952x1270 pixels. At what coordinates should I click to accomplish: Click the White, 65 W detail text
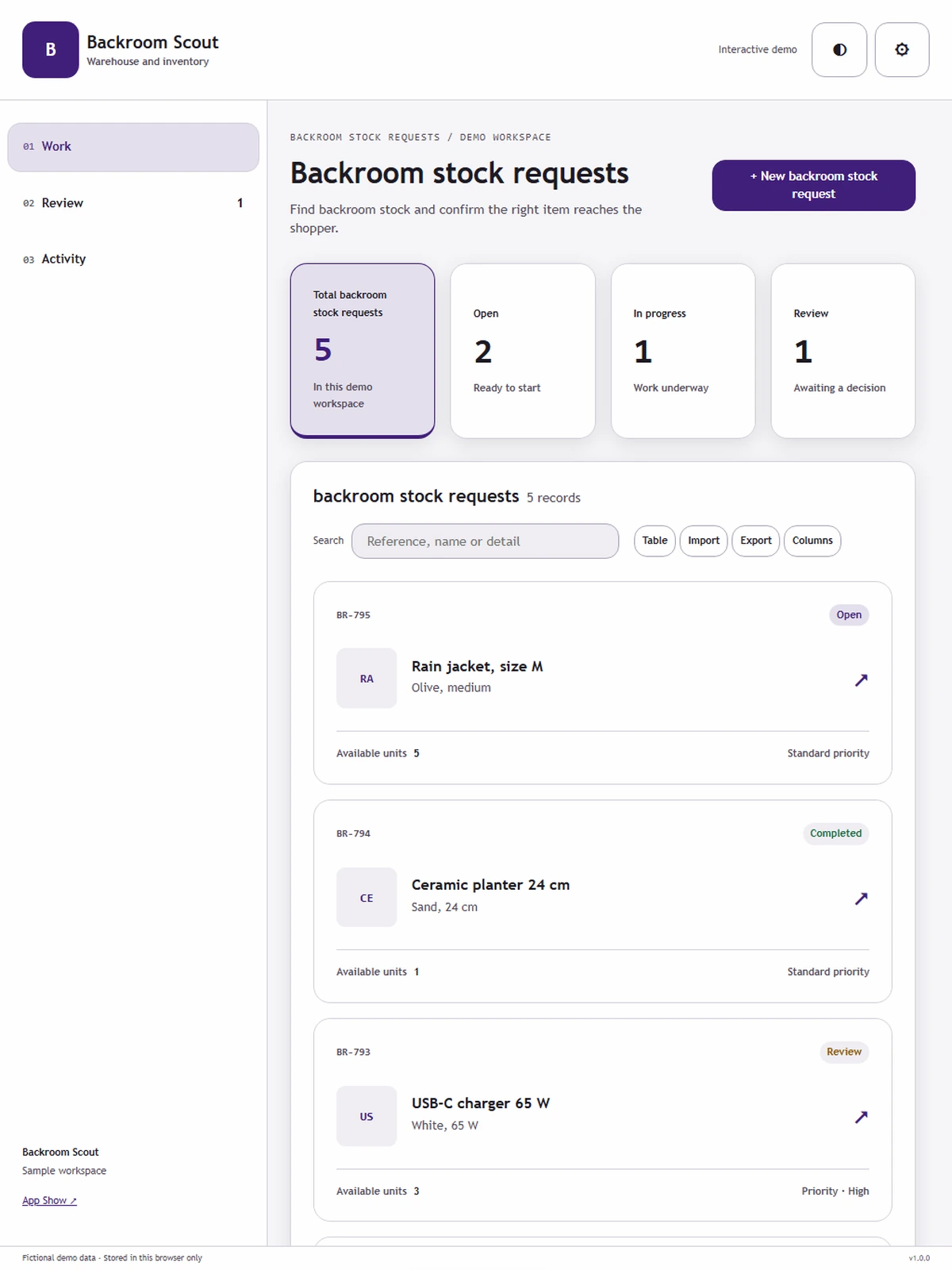444,1126
